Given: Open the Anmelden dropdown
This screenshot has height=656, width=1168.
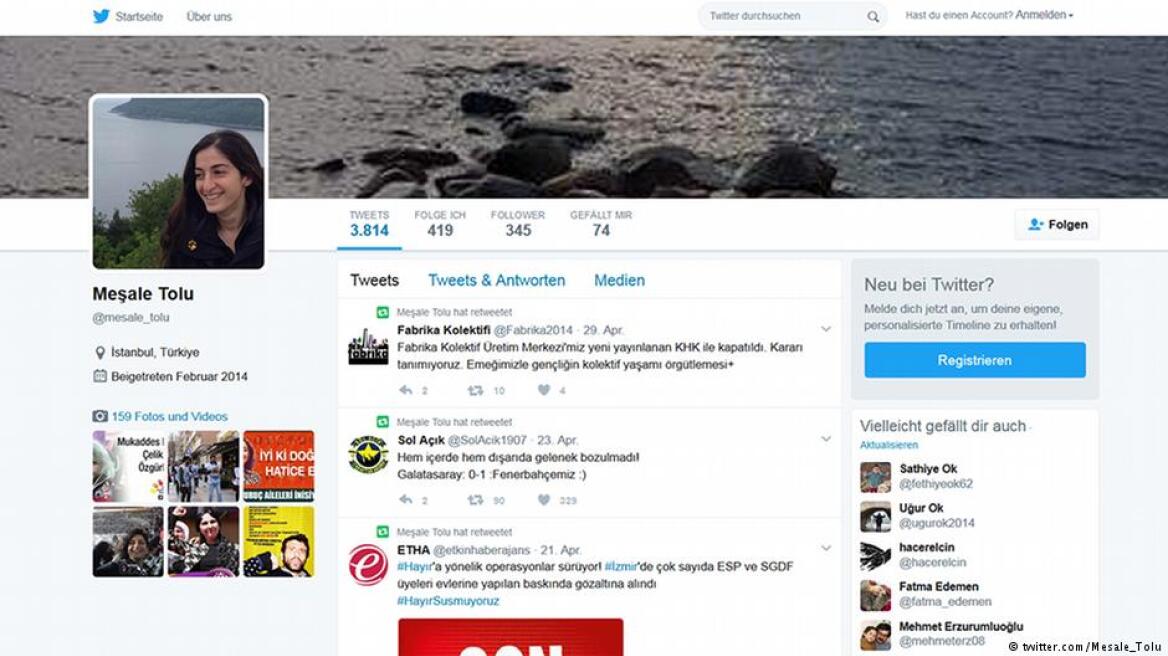Looking at the screenshot, I should point(1045,16).
